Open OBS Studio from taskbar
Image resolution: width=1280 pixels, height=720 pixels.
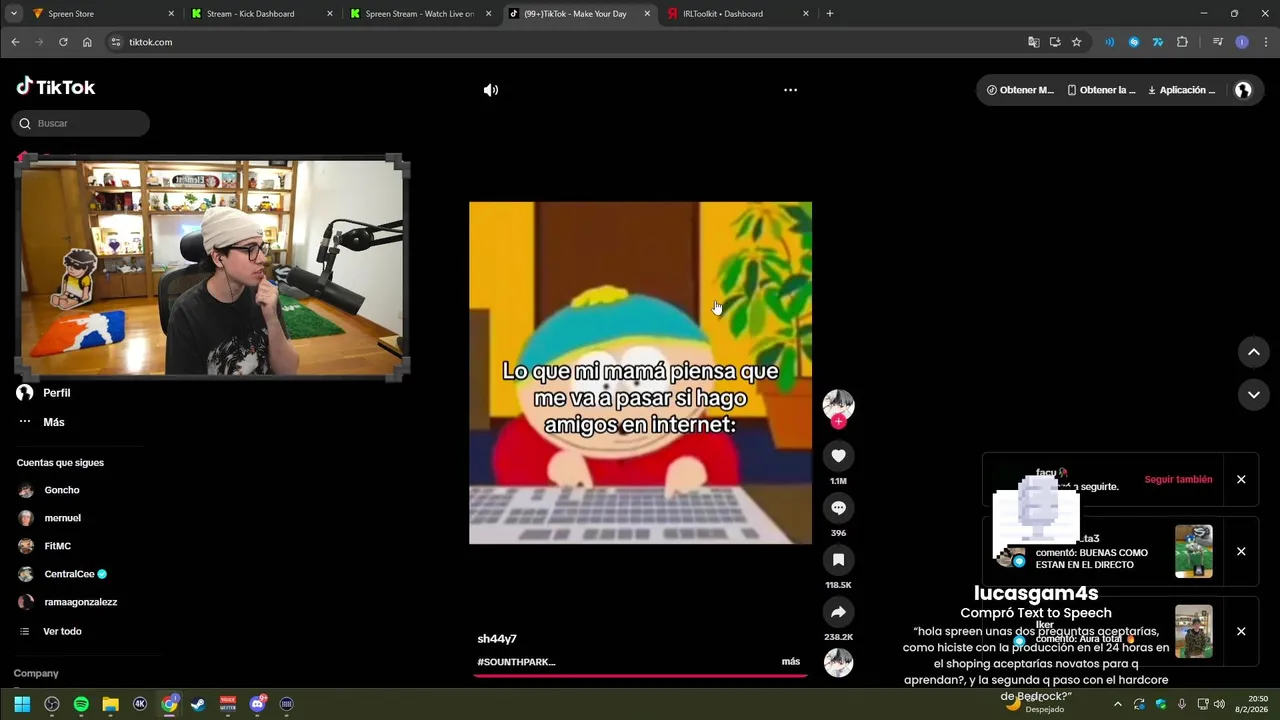click(x=52, y=704)
